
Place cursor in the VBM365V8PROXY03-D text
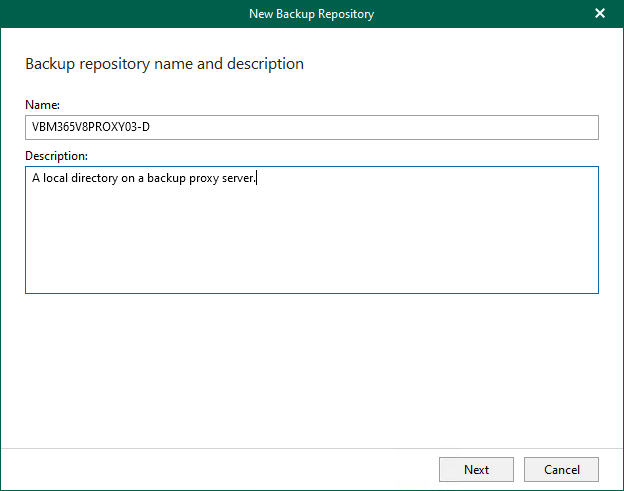90,127
